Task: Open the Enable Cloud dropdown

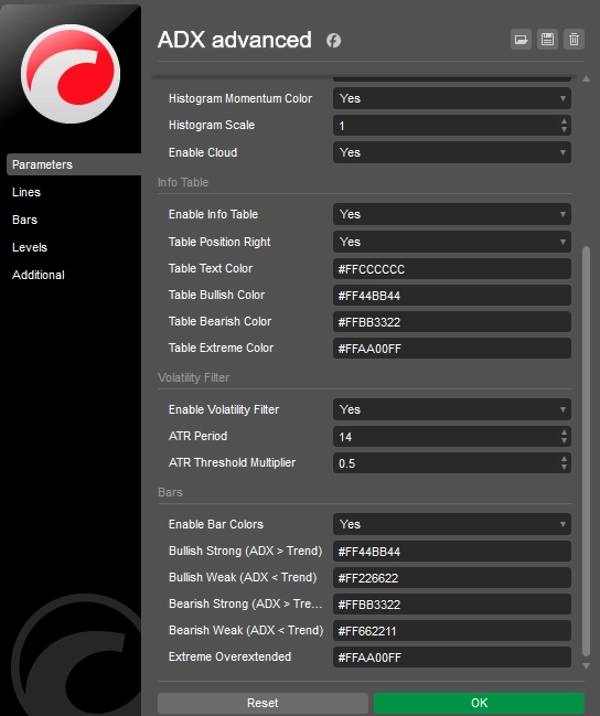Action: pyautogui.click(x=451, y=153)
